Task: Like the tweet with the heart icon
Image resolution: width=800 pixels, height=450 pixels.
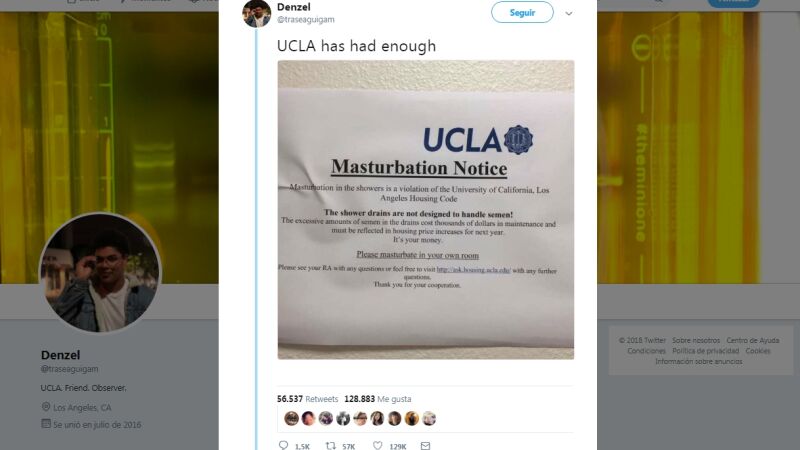Action: pyautogui.click(x=379, y=445)
